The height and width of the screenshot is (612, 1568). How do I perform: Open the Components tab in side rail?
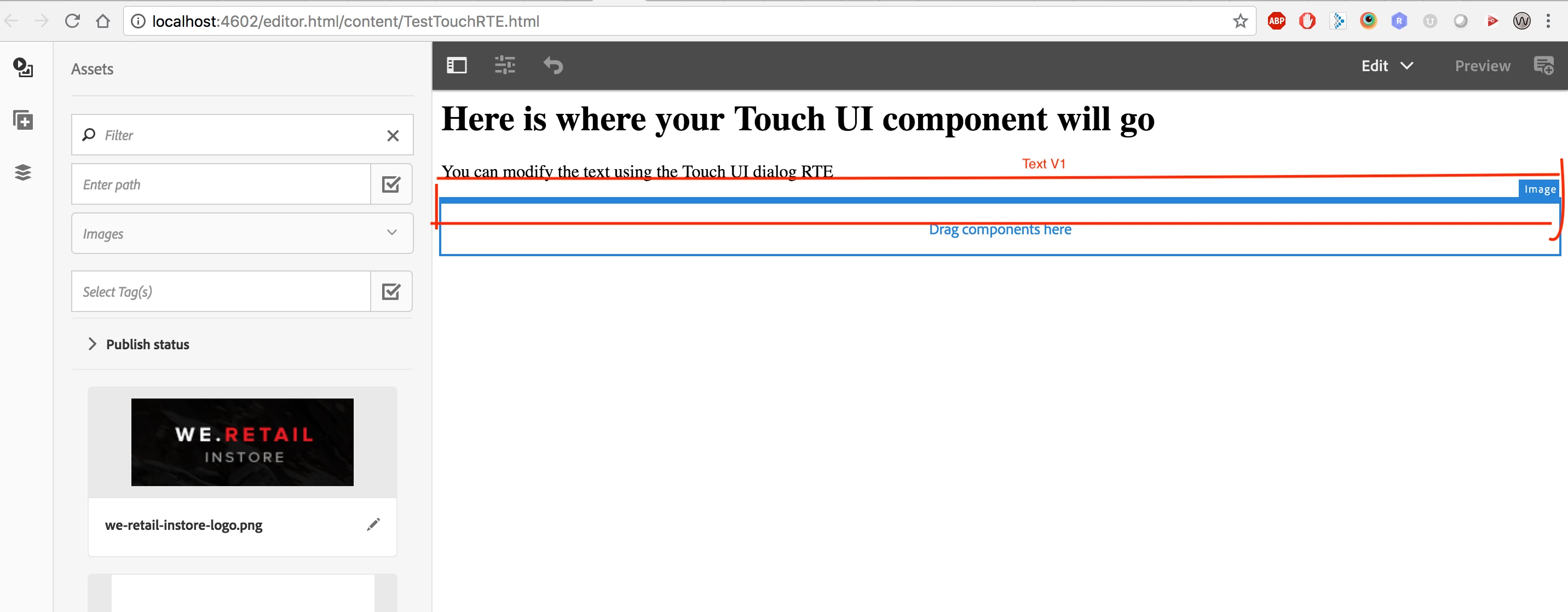23,120
